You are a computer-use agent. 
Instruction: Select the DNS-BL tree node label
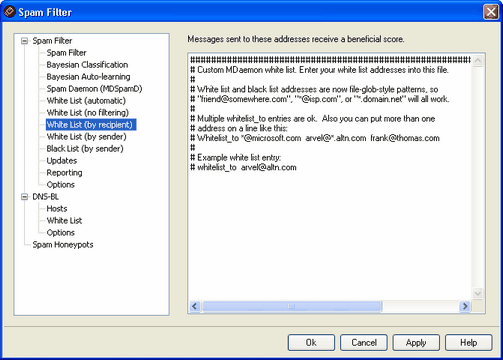coord(45,197)
